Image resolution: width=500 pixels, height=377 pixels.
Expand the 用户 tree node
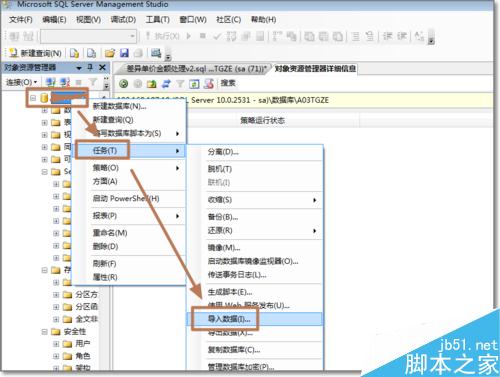click(x=56, y=344)
